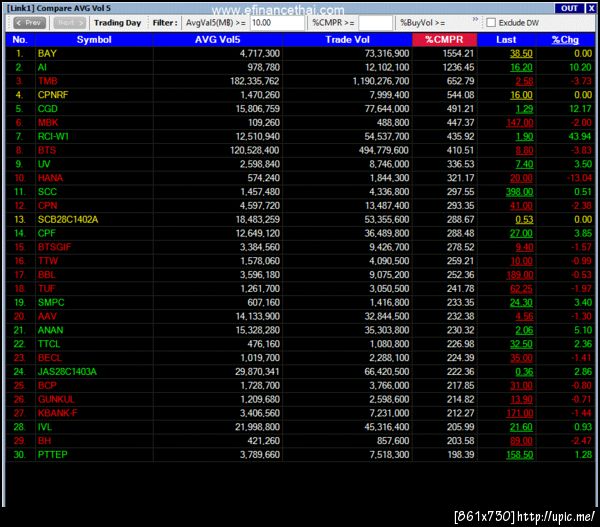The width and height of the screenshot is (600, 527).
Task: Select the TMB symbol
Action: (x=47, y=81)
